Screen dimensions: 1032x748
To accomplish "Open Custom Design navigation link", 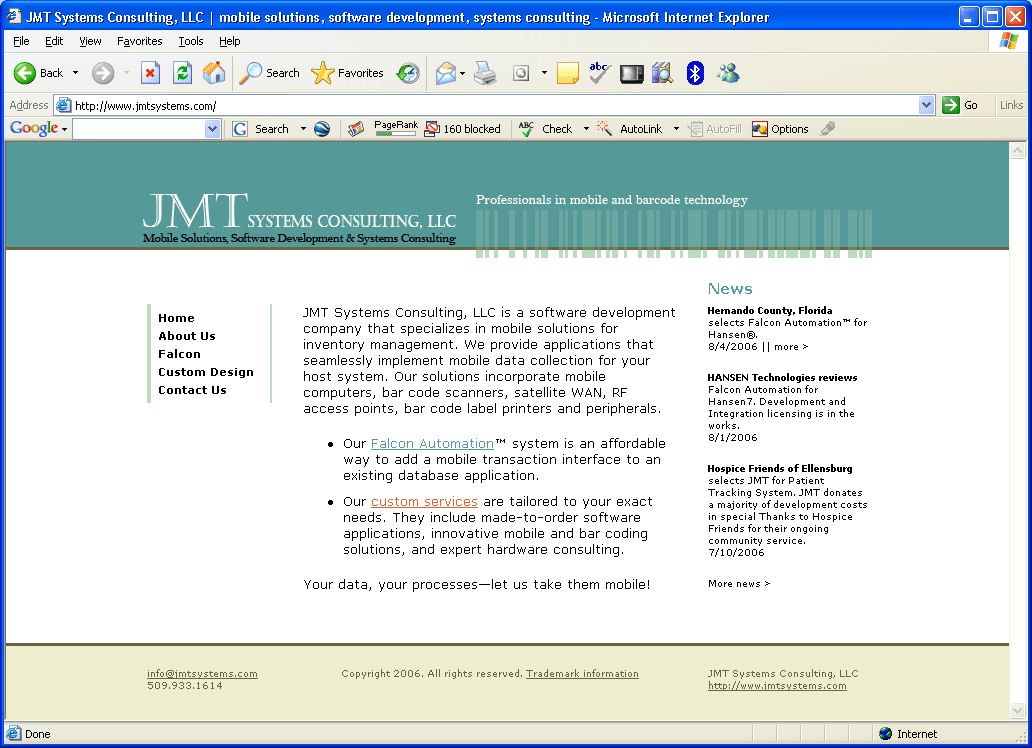I will point(205,372).
